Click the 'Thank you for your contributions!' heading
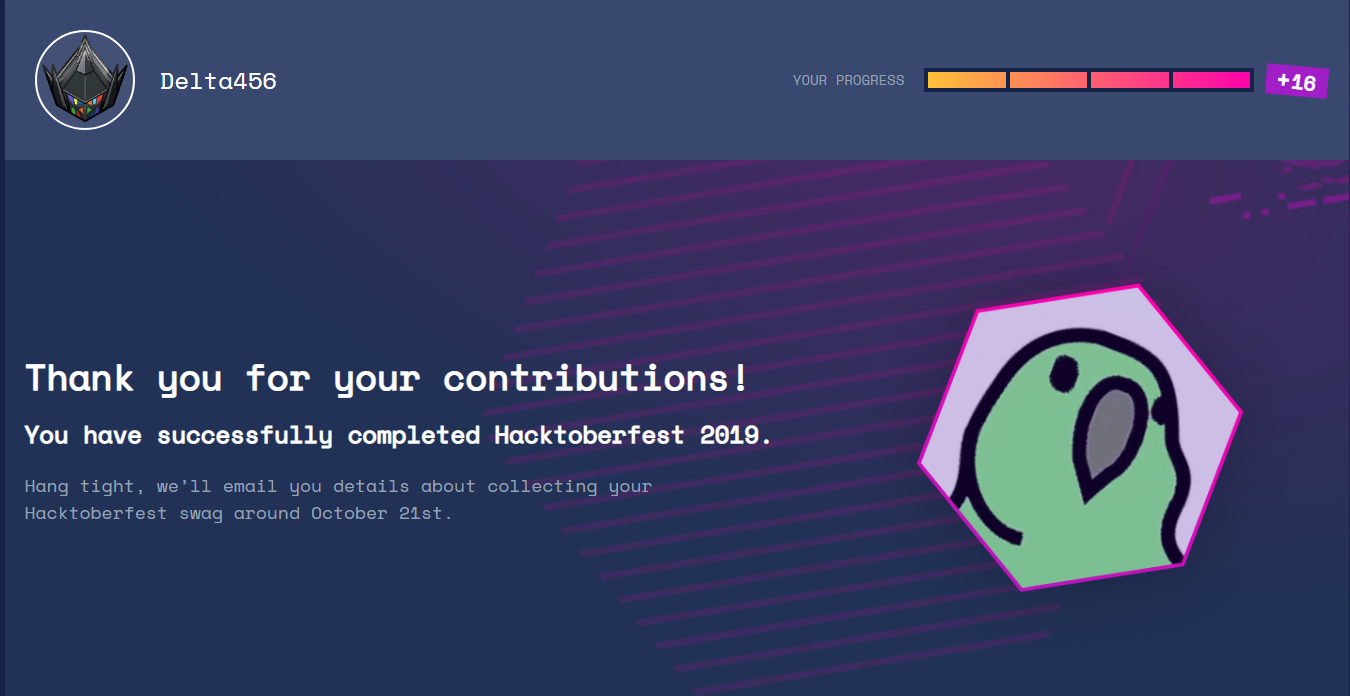1350x696 pixels. point(386,379)
